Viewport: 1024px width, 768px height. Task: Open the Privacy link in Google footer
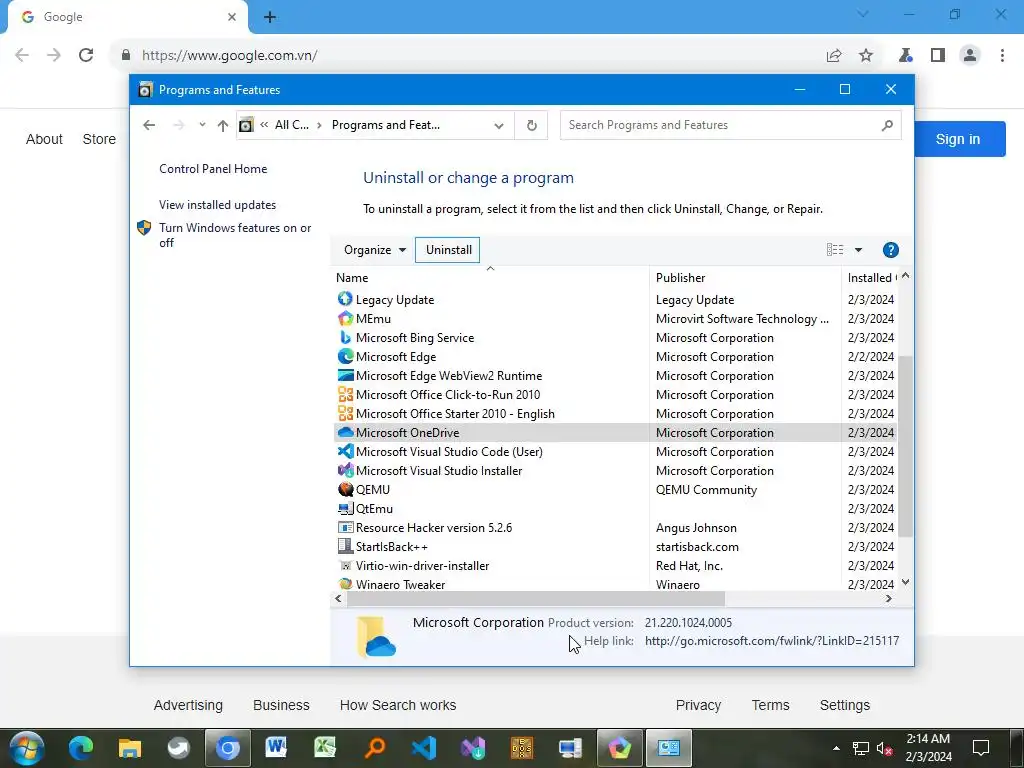pos(698,705)
